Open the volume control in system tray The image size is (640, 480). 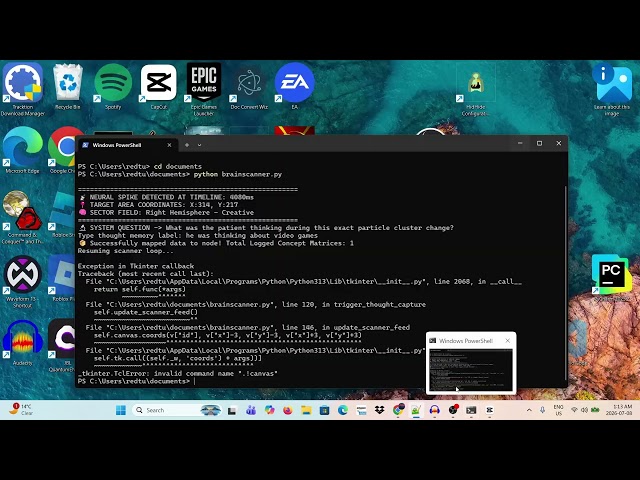[584, 410]
